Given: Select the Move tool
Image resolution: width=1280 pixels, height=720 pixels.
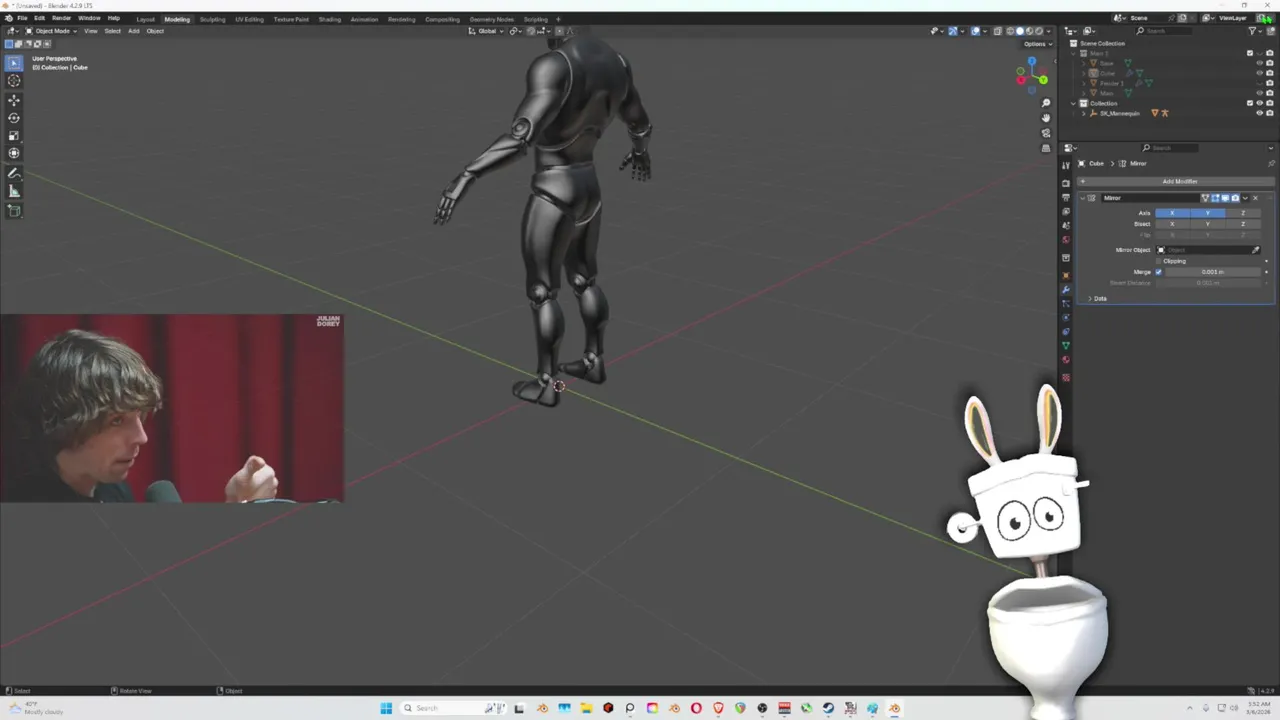Looking at the screenshot, I should click(x=14, y=100).
